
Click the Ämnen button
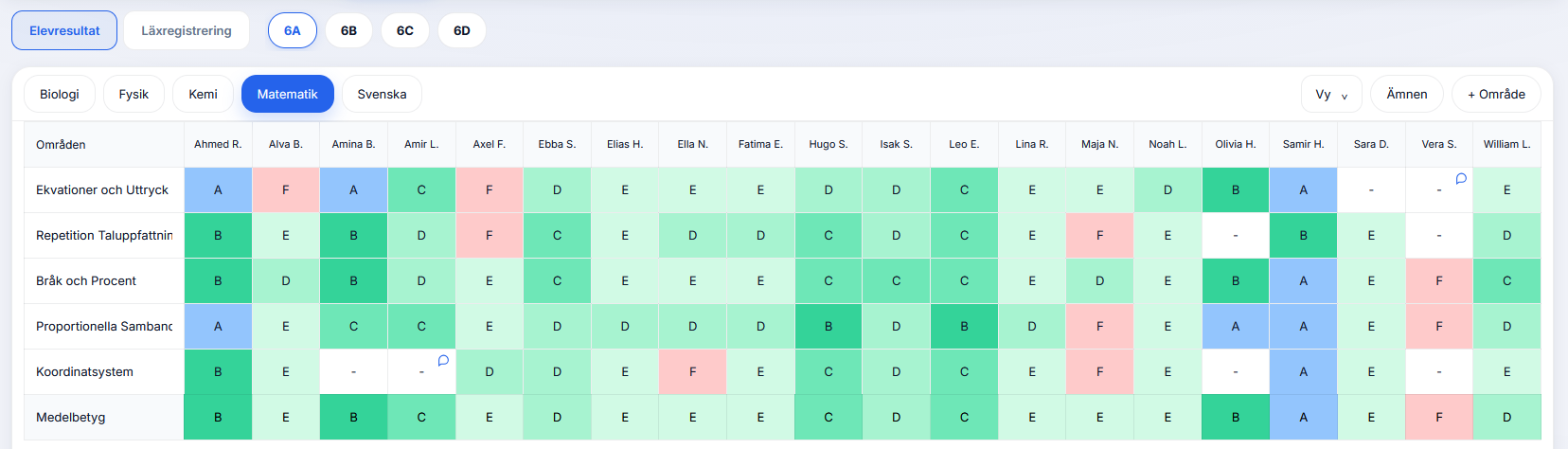(1407, 94)
